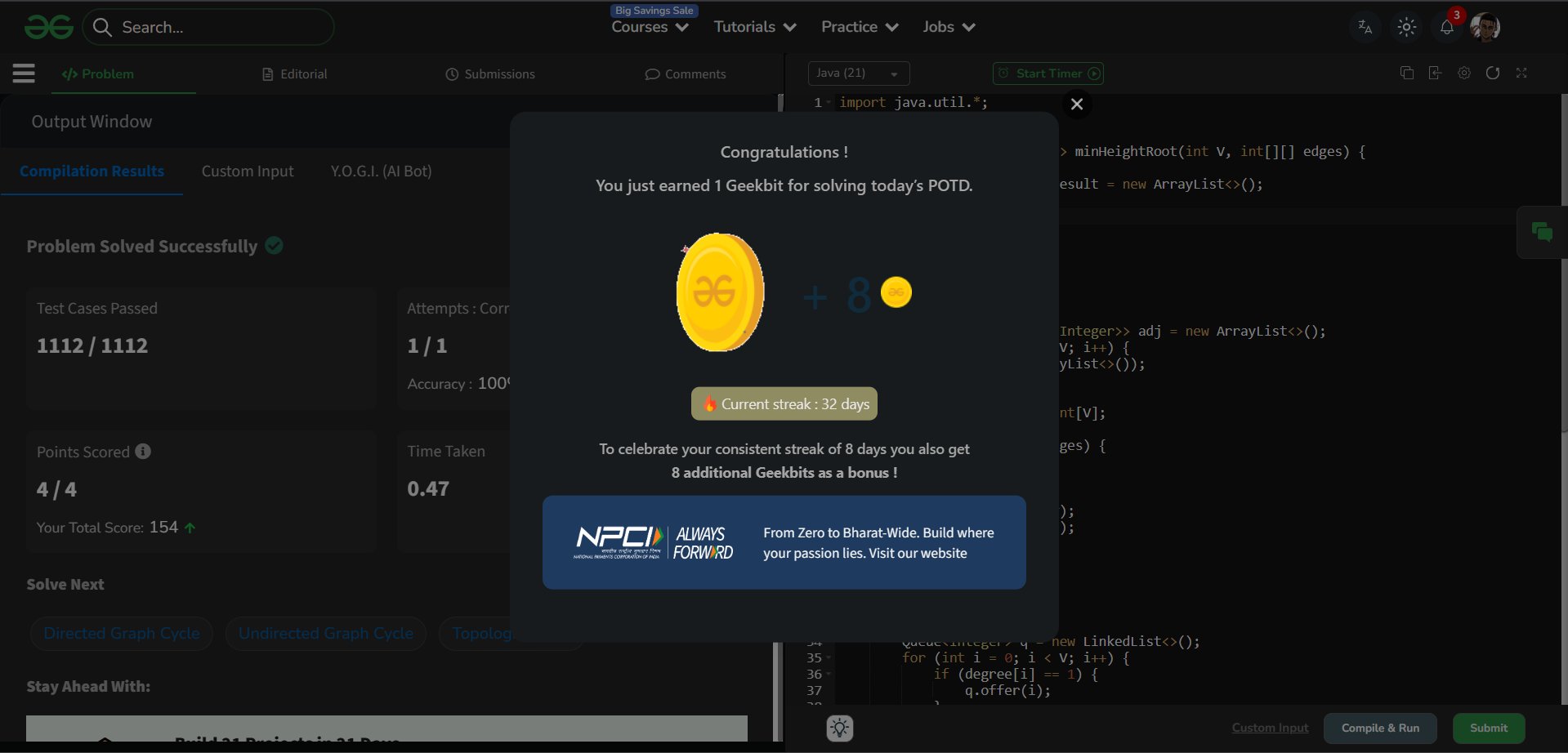
Task: Open the Comments tab
Action: tap(686, 74)
